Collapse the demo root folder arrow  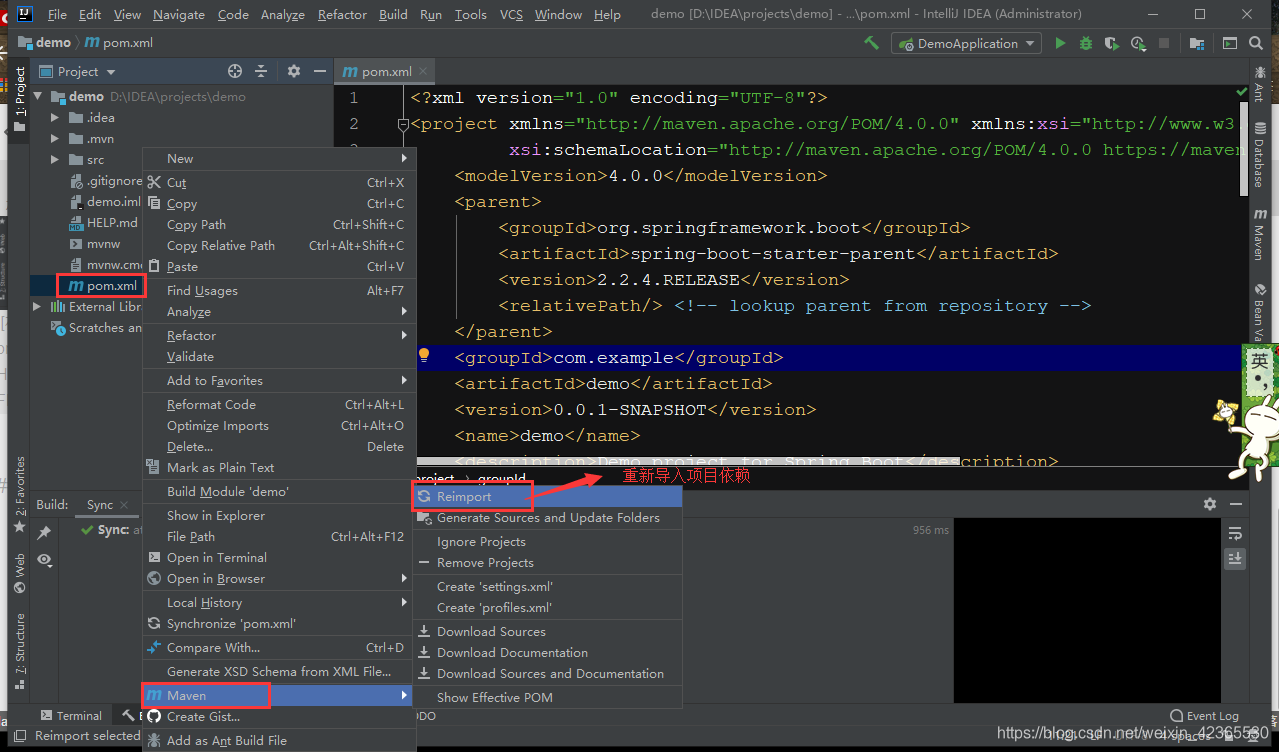pos(39,96)
